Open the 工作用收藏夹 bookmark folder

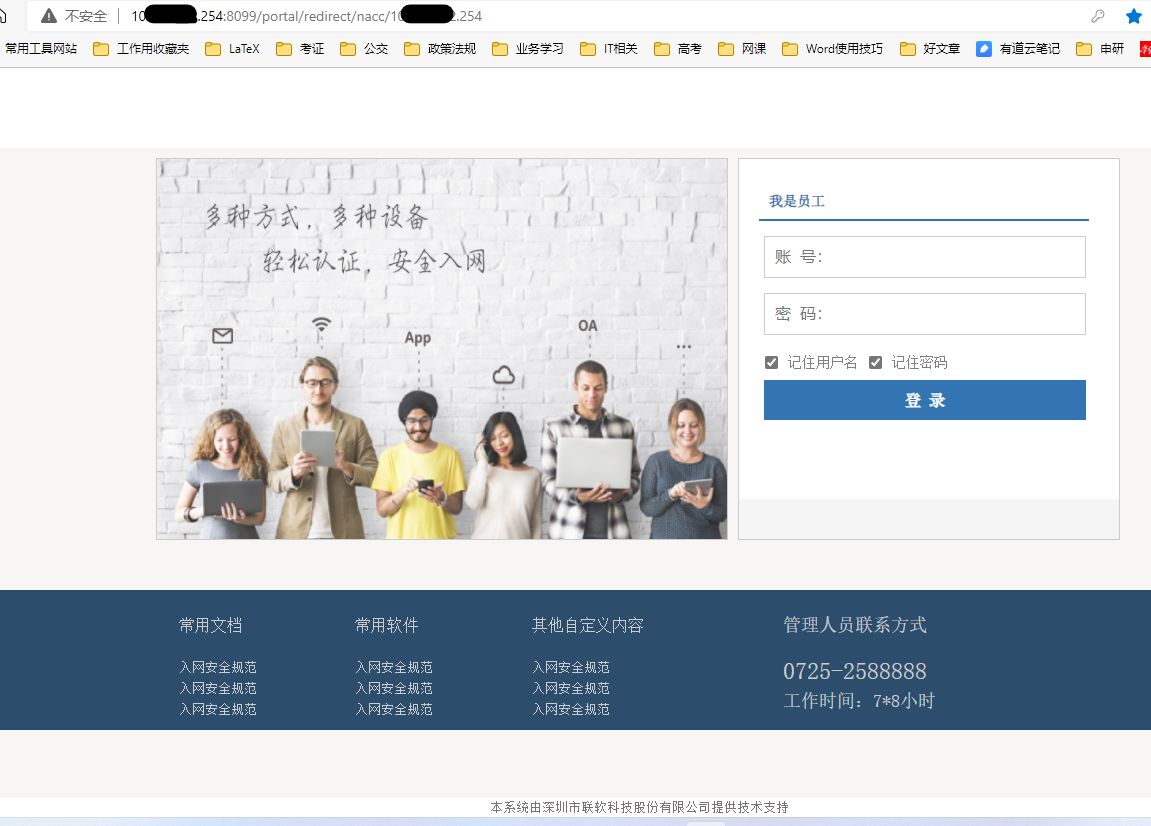(141, 48)
